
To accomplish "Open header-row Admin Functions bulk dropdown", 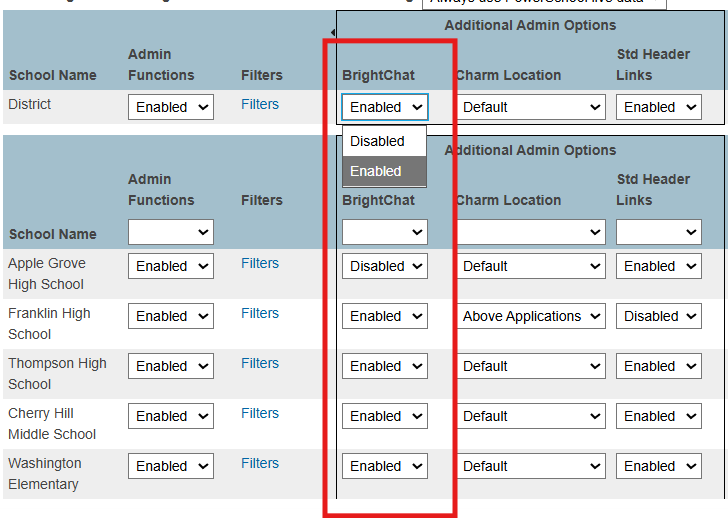I will [x=171, y=232].
